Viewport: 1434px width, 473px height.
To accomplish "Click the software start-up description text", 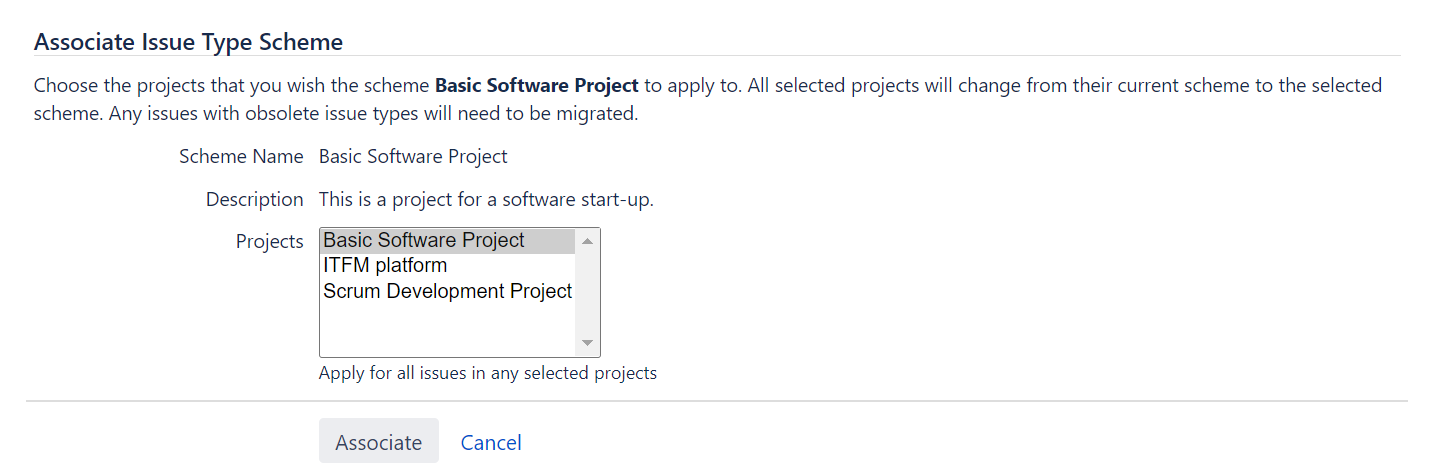I will 486,200.
